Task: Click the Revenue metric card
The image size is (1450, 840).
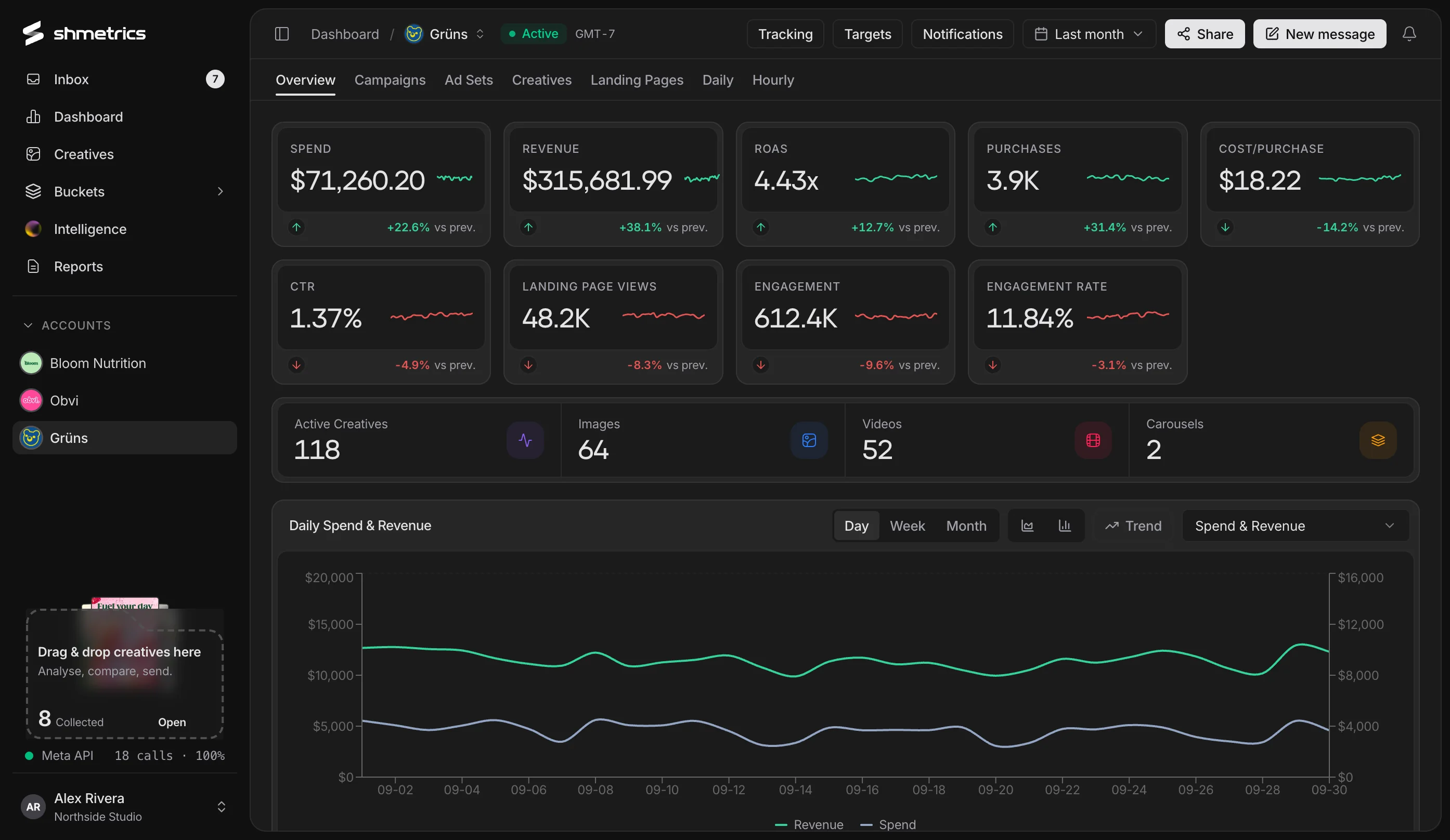Action: 613,184
